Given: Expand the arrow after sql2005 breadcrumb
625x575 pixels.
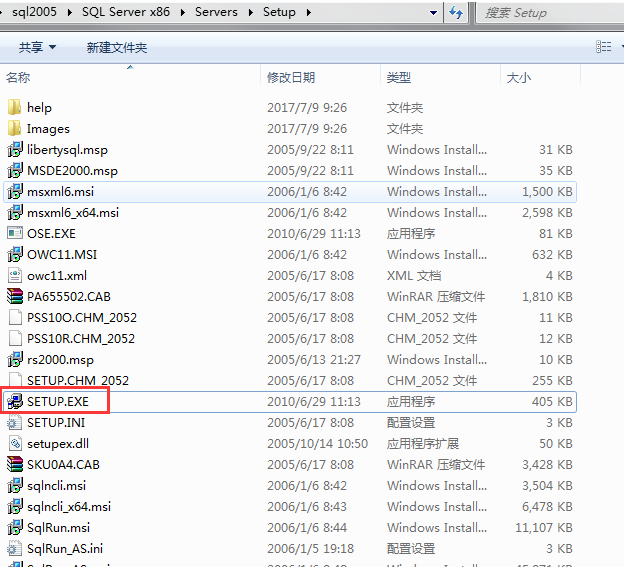Looking at the screenshot, I should point(70,12).
